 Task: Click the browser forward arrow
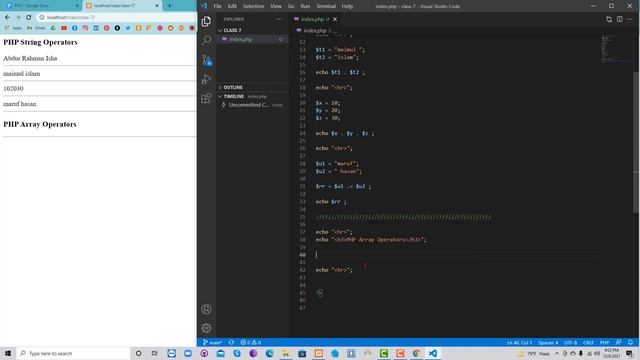[18, 17]
